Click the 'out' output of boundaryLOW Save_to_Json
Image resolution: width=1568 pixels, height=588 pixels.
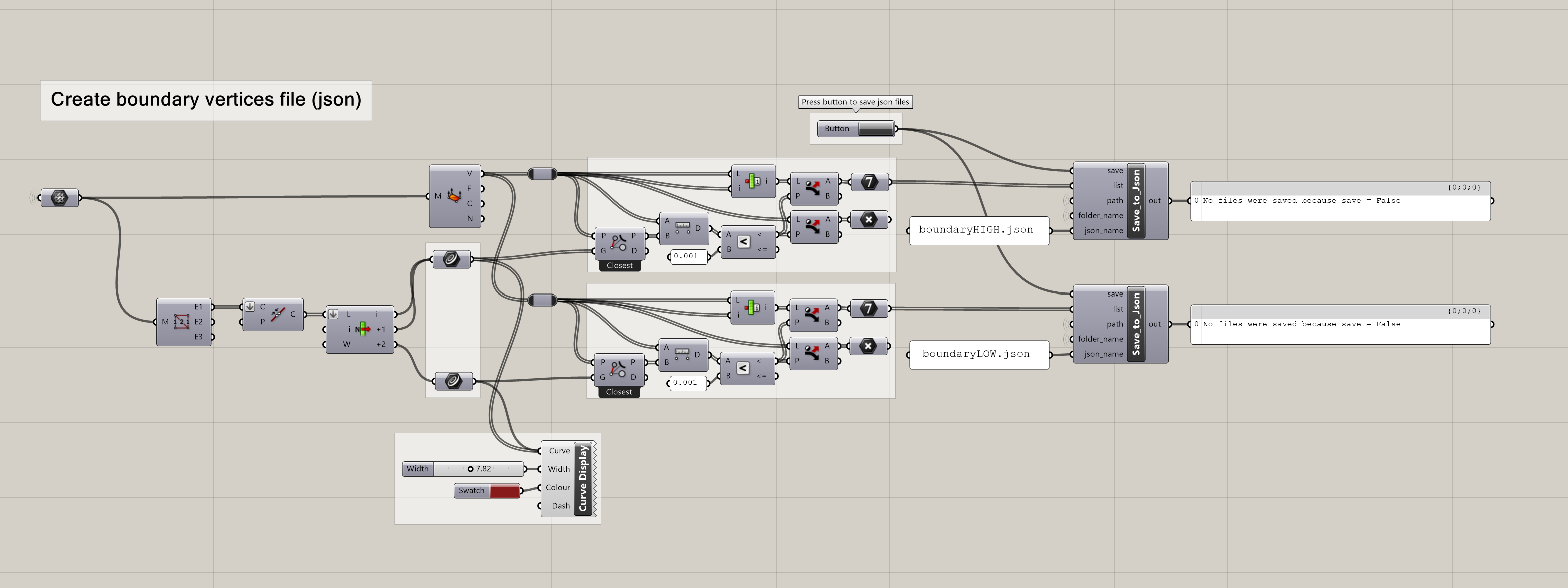(1154, 324)
